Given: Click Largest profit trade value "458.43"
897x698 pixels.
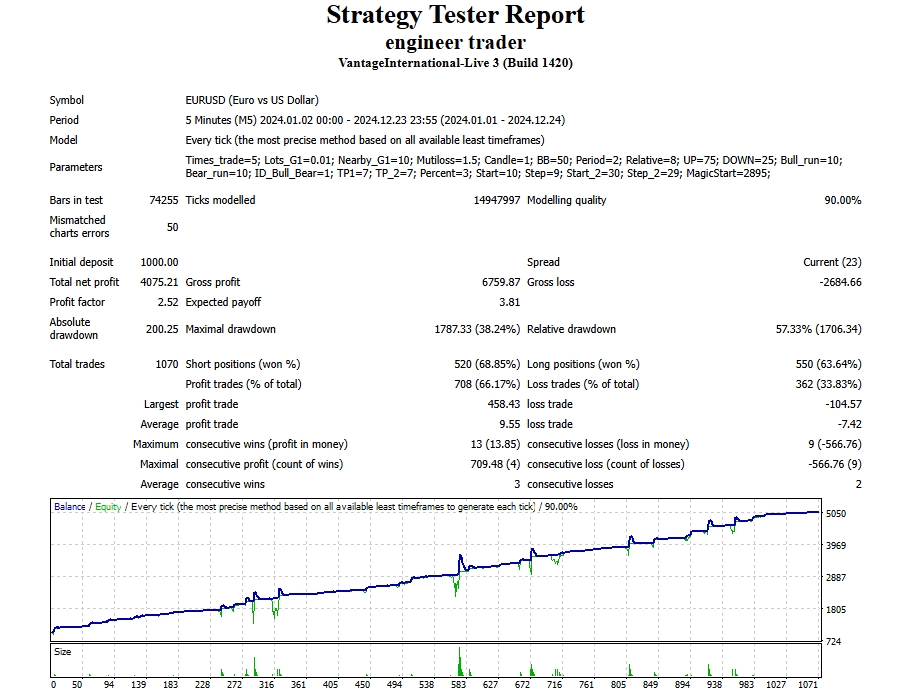Looking at the screenshot, I should coord(503,404).
